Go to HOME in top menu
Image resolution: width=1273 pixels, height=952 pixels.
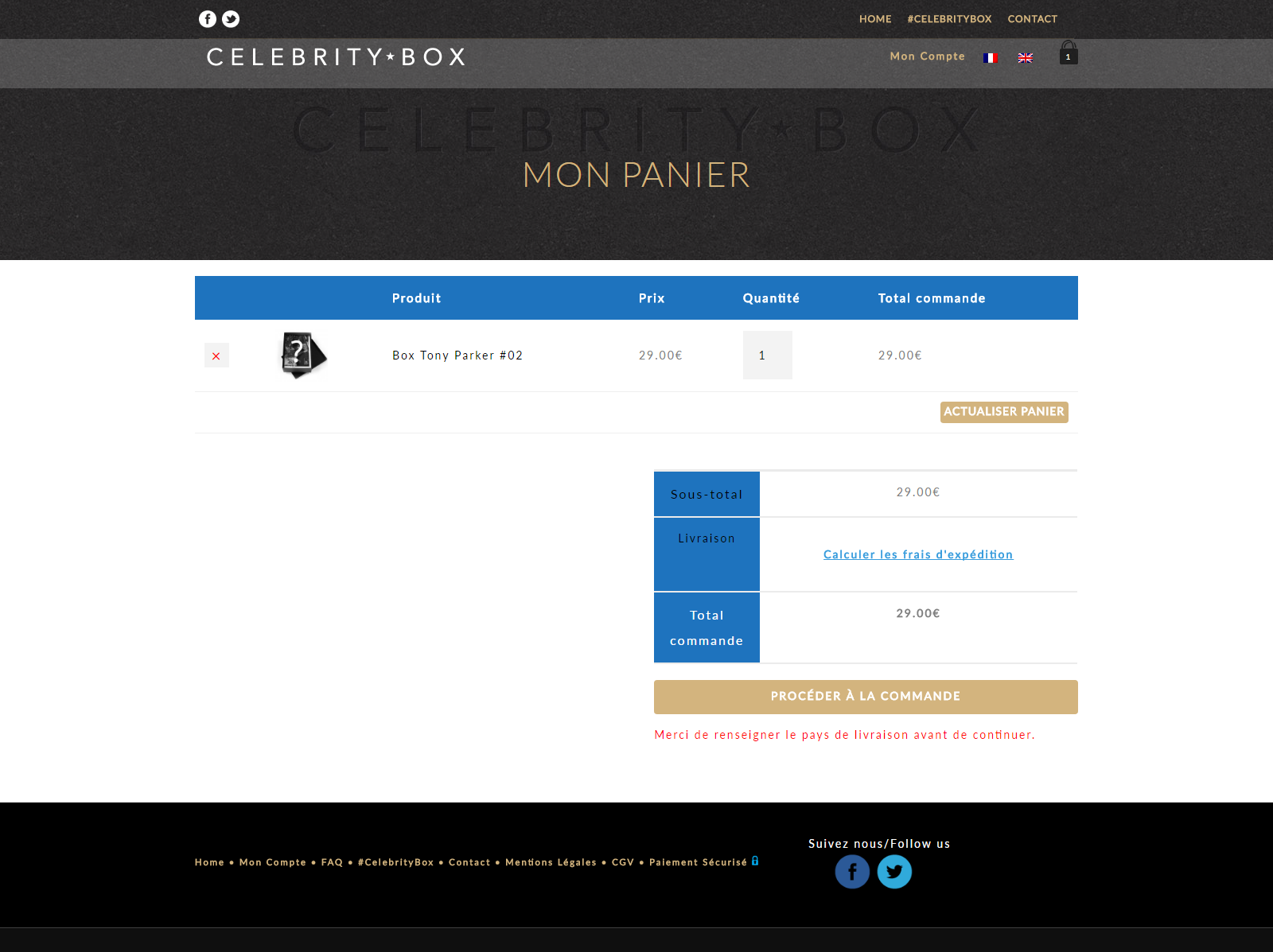pyautogui.click(x=875, y=19)
